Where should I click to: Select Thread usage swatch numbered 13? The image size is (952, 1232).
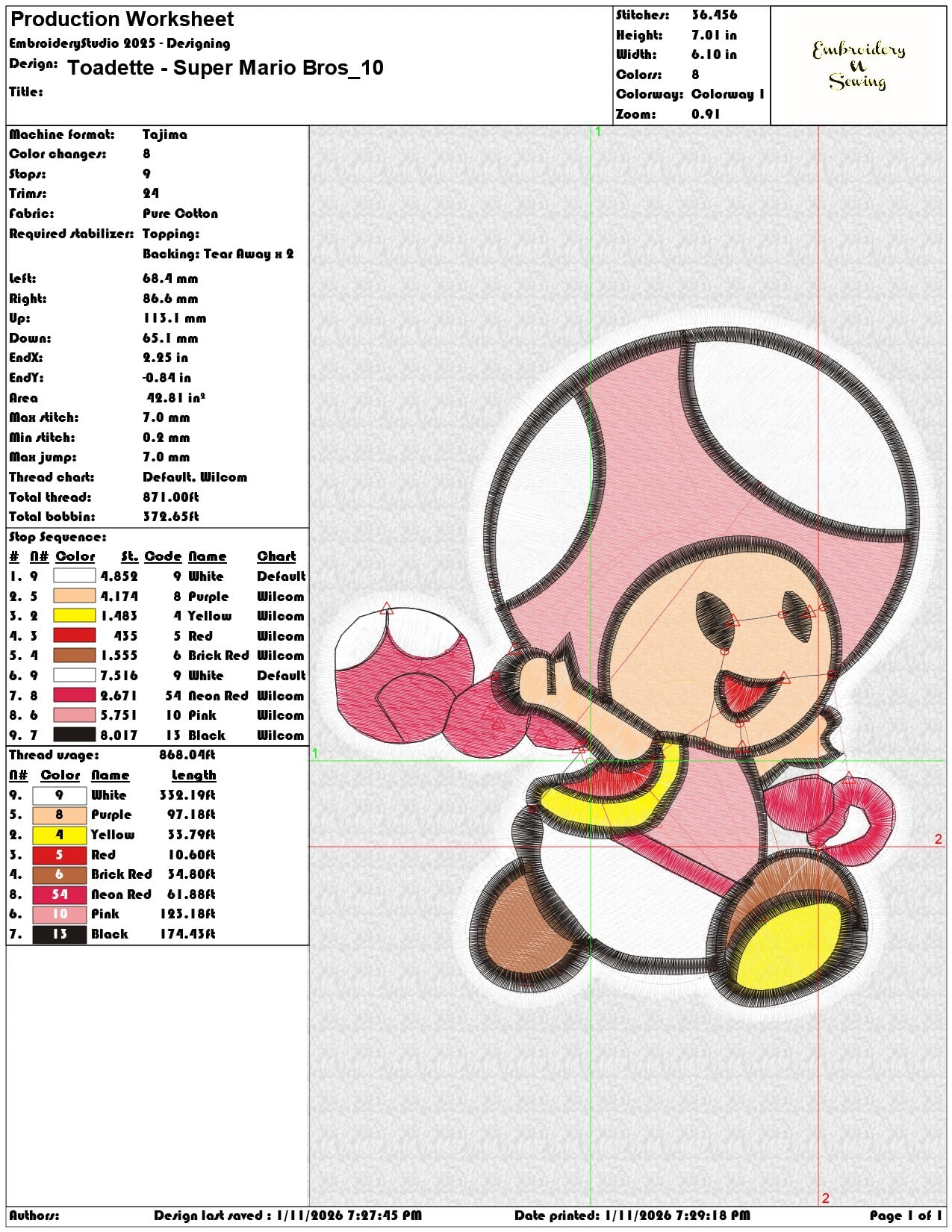click(60, 934)
